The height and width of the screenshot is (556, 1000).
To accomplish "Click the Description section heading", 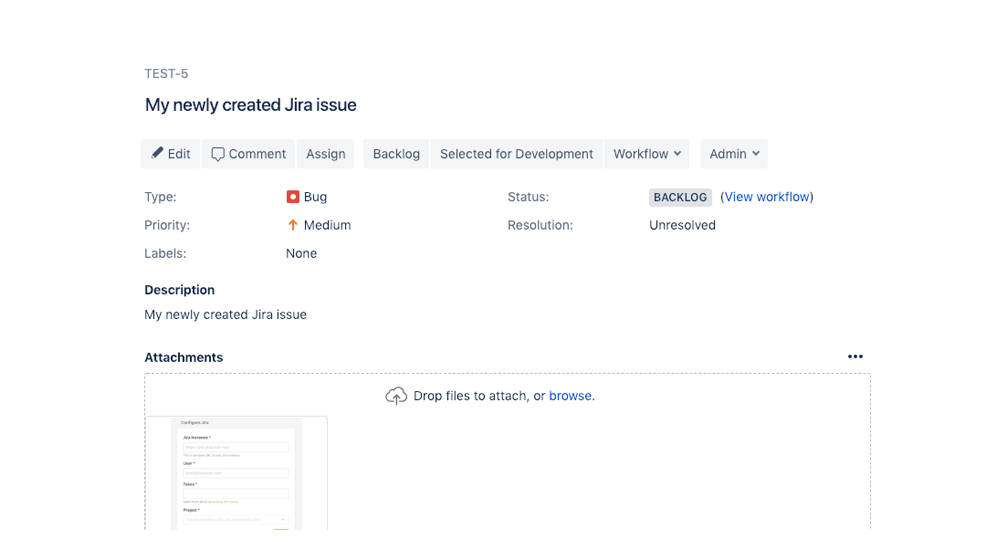I will [179, 290].
